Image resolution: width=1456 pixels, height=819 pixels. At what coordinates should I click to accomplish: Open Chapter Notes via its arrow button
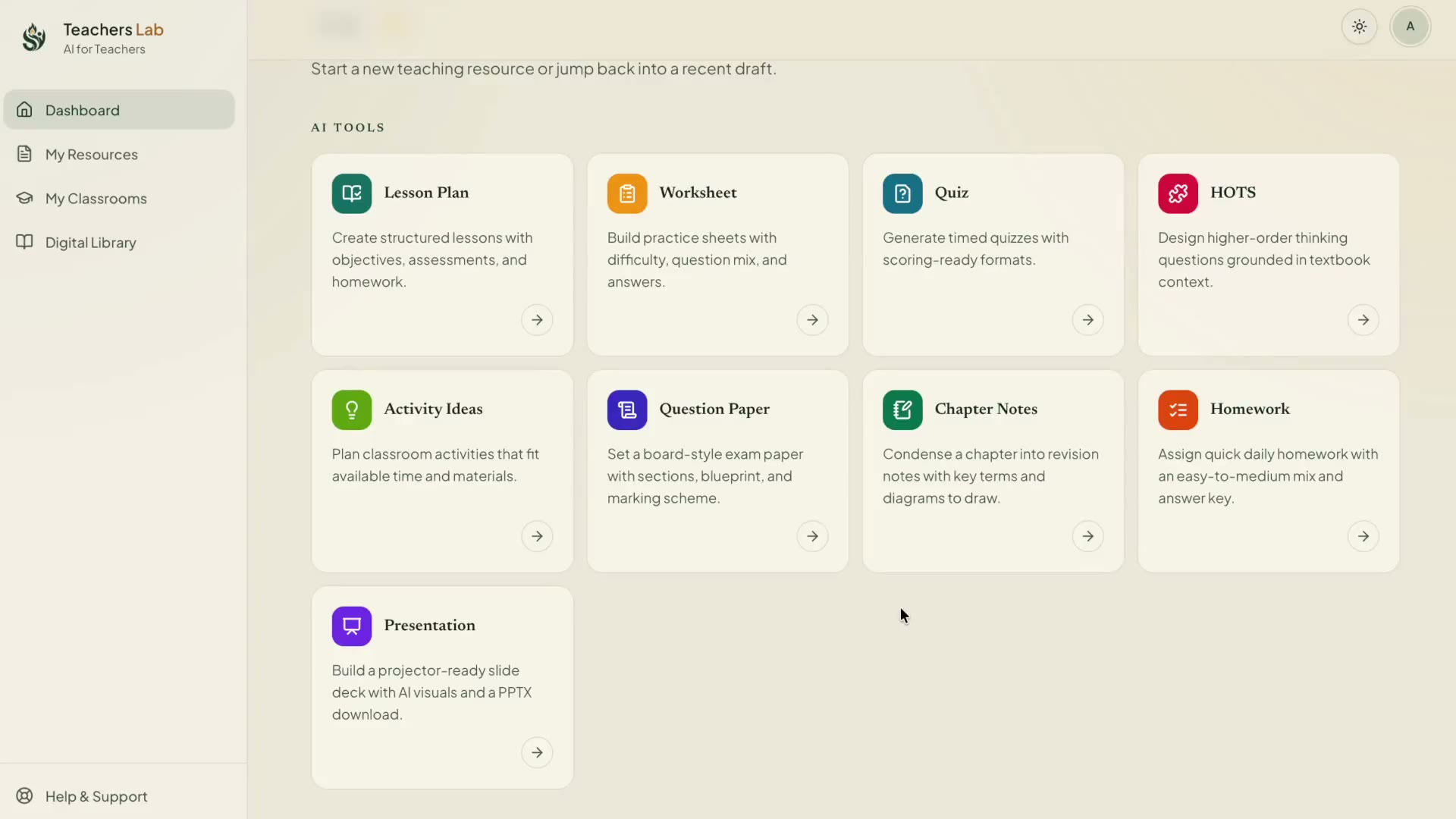click(1087, 536)
